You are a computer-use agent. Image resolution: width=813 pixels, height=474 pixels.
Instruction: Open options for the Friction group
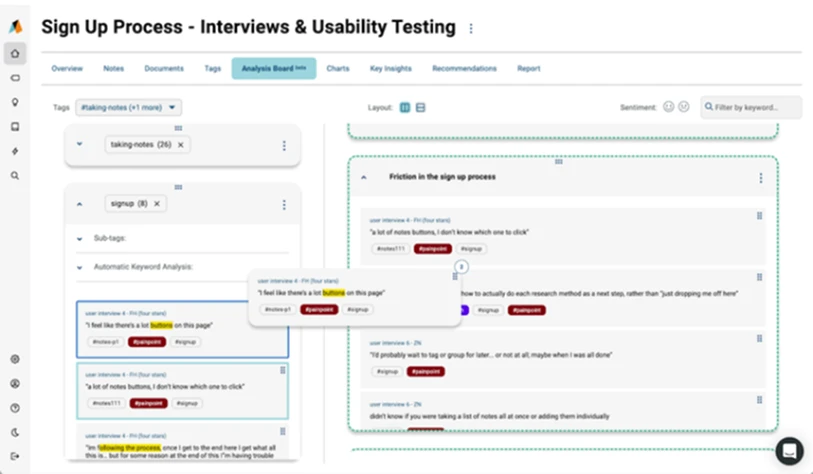click(761, 178)
